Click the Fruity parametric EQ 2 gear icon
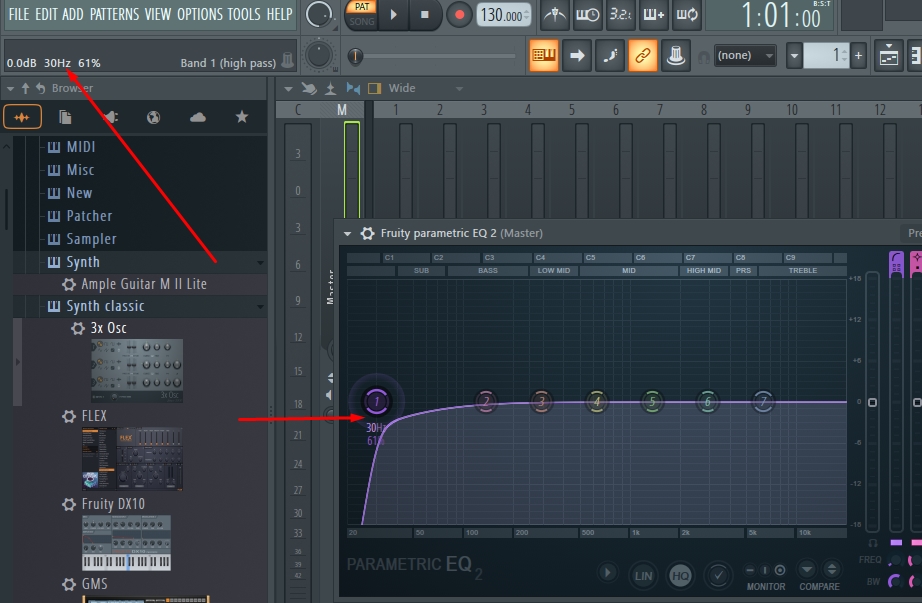 pyautogui.click(x=368, y=234)
